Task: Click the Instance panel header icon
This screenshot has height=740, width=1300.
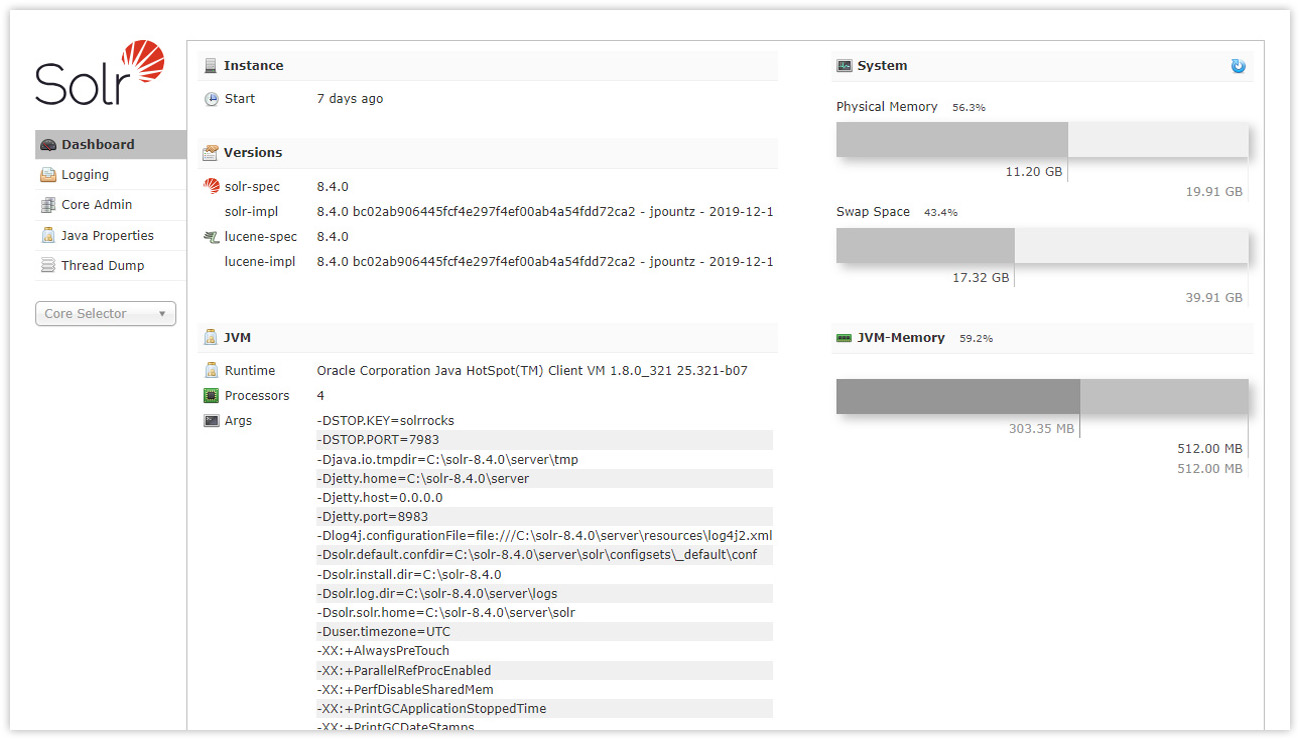Action: (x=210, y=65)
